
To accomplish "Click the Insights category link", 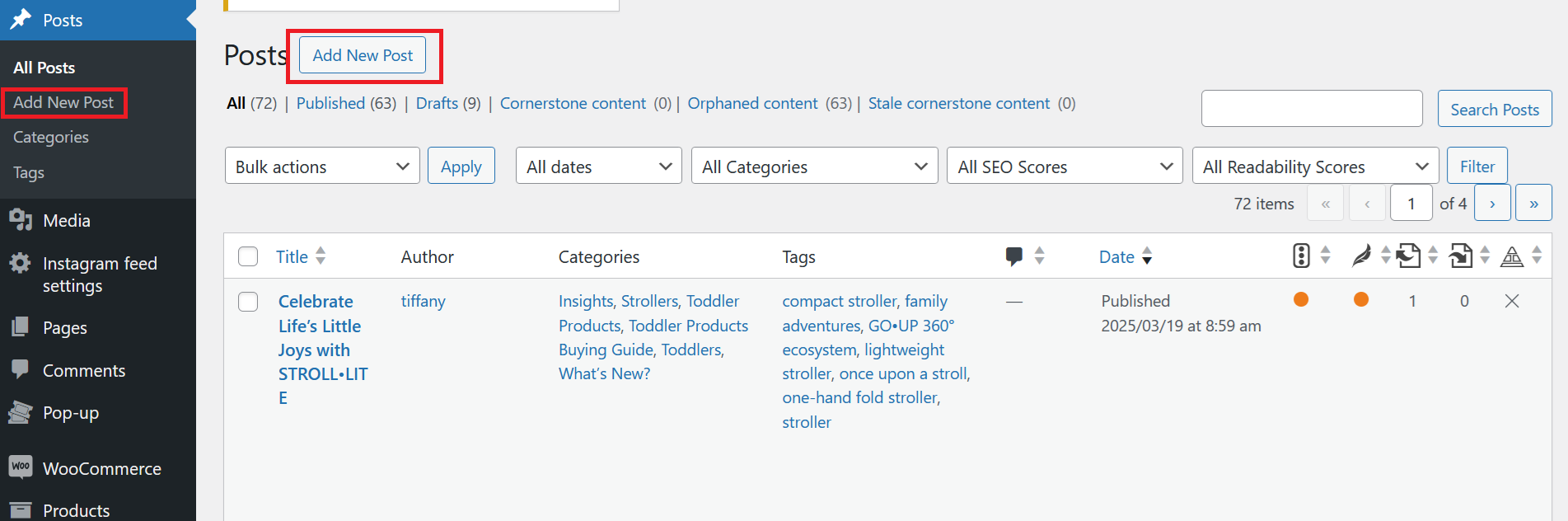I will coord(586,301).
